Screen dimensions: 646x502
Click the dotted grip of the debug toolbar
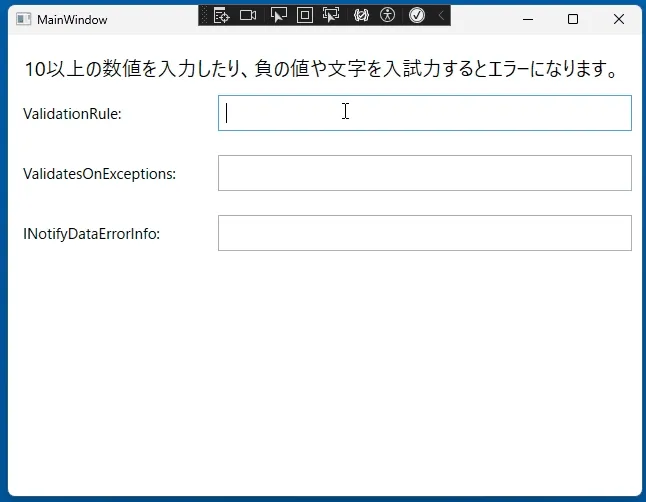[x=204, y=16]
